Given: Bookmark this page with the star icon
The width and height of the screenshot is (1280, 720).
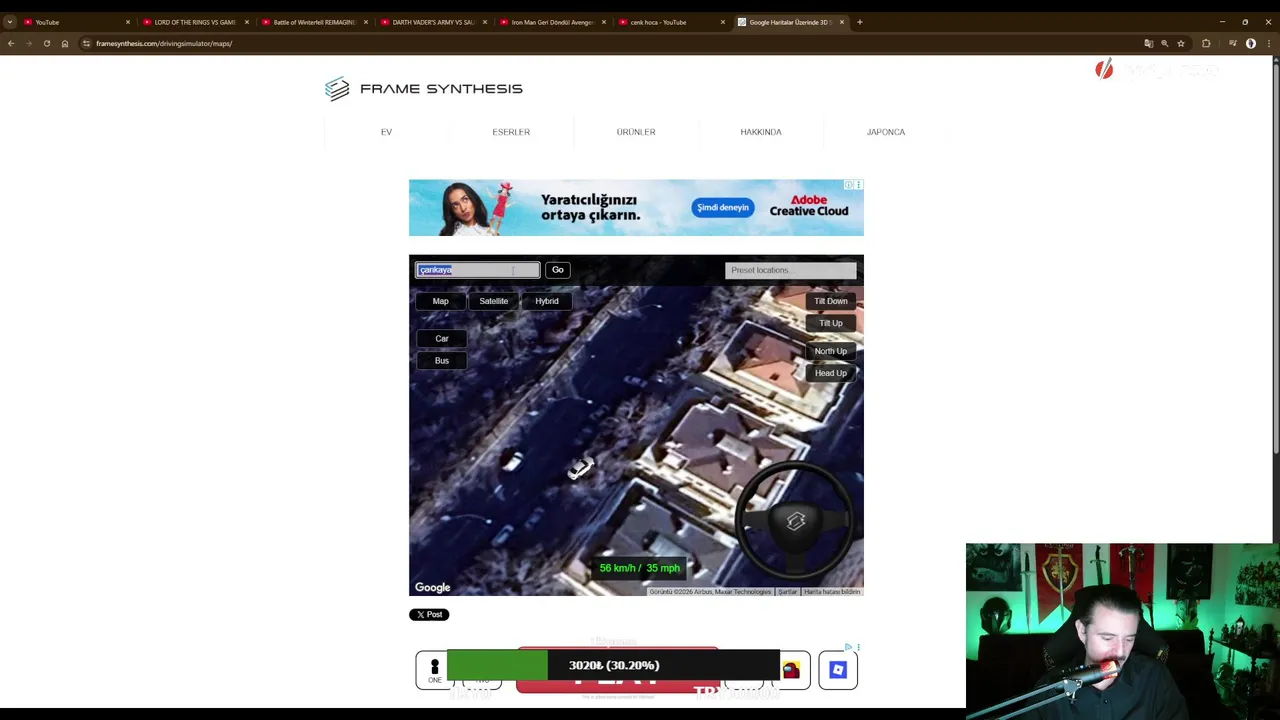Looking at the screenshot, I should (x=1181, y=43).
